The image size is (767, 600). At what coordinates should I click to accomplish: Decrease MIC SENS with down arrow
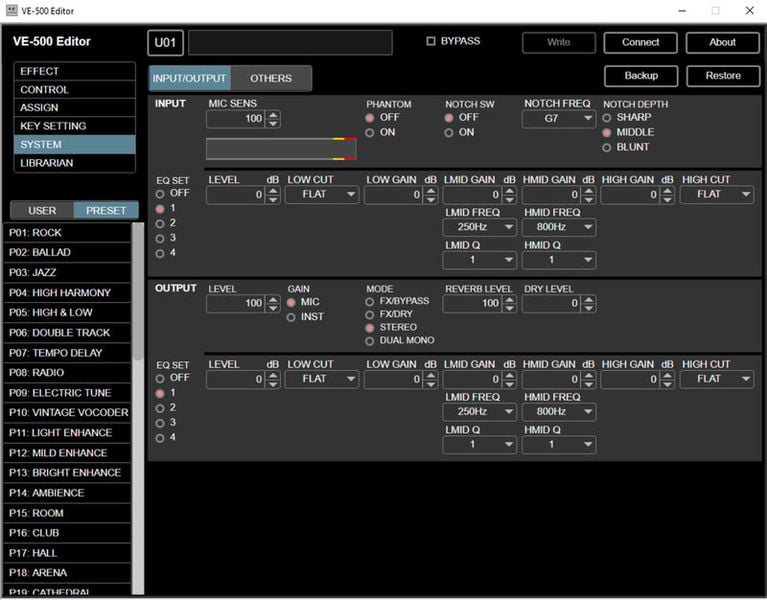pos(273,123)
